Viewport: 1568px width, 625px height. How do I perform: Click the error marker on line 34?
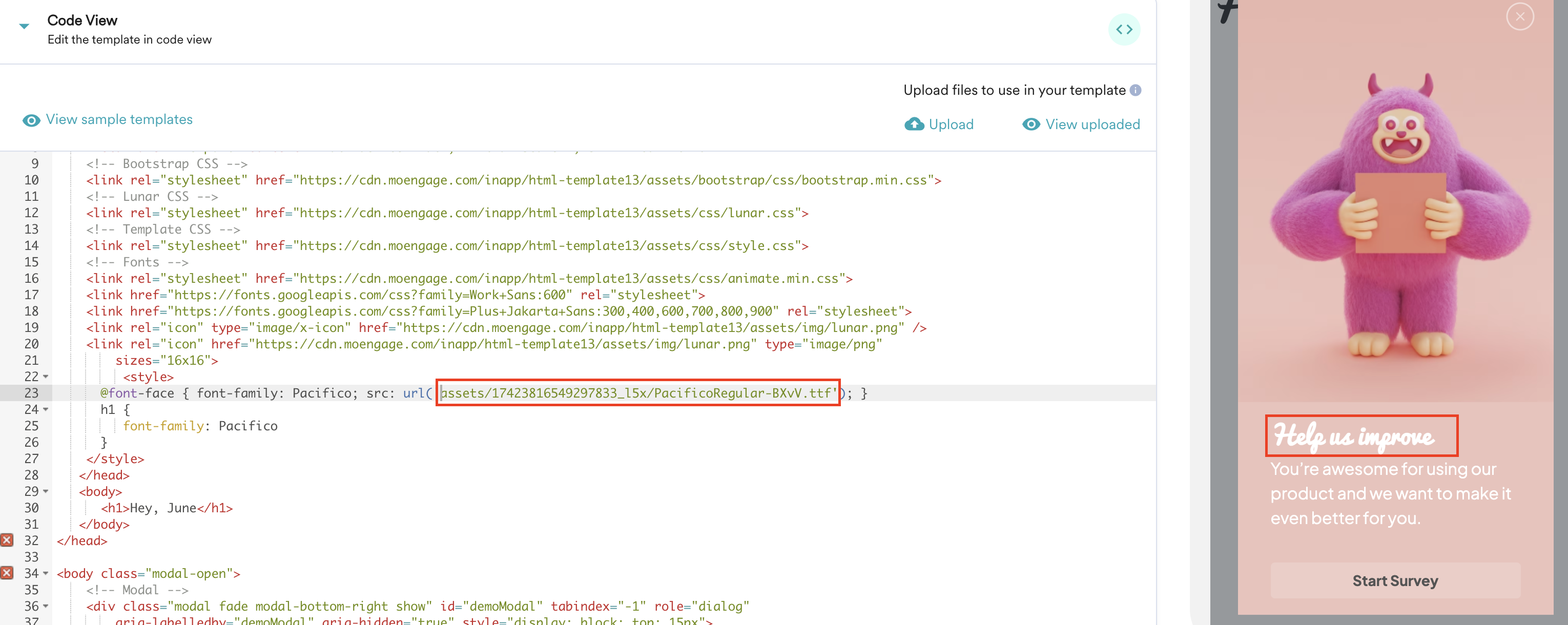point(7,573)
